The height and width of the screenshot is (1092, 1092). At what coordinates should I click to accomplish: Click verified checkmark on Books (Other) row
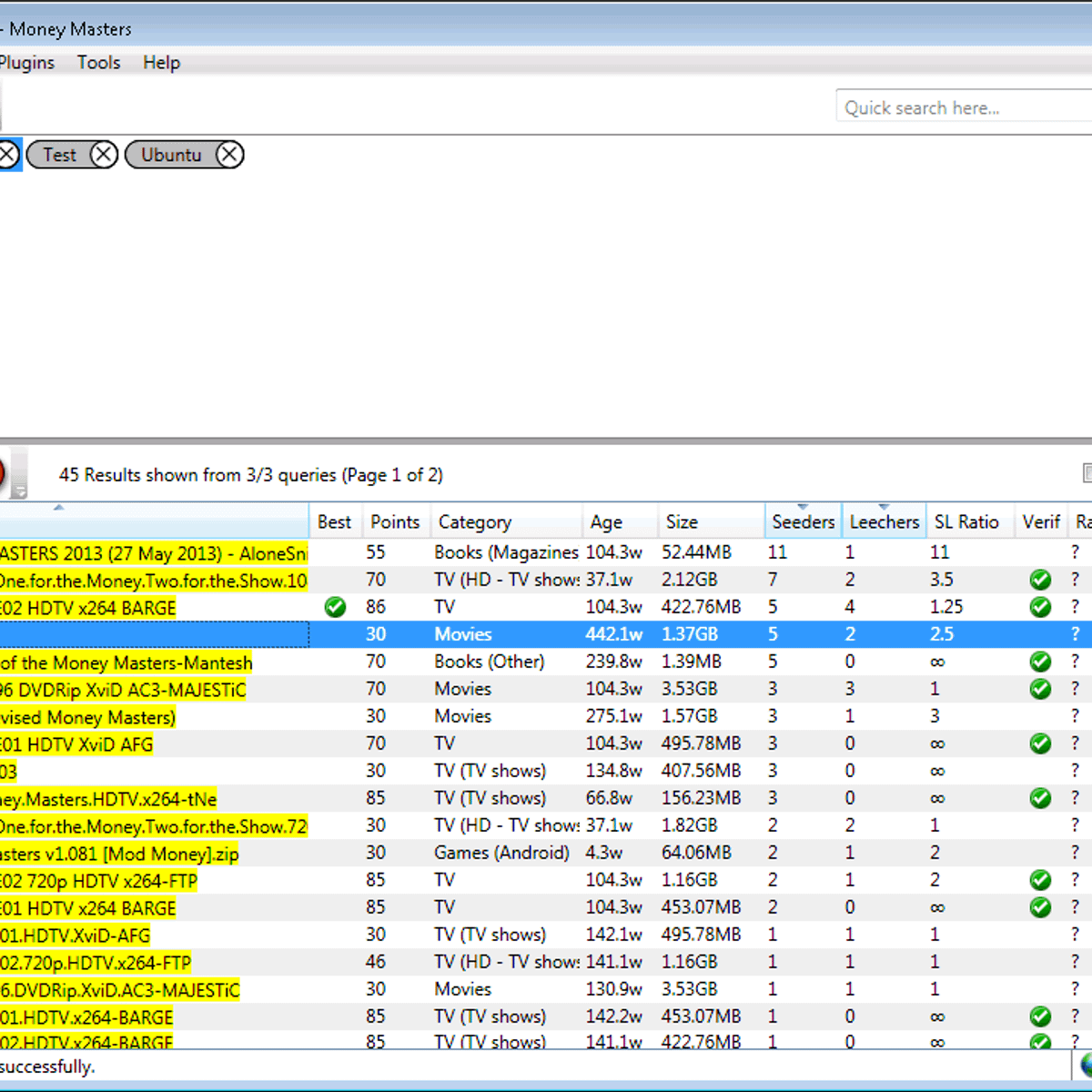[1040, 662]
